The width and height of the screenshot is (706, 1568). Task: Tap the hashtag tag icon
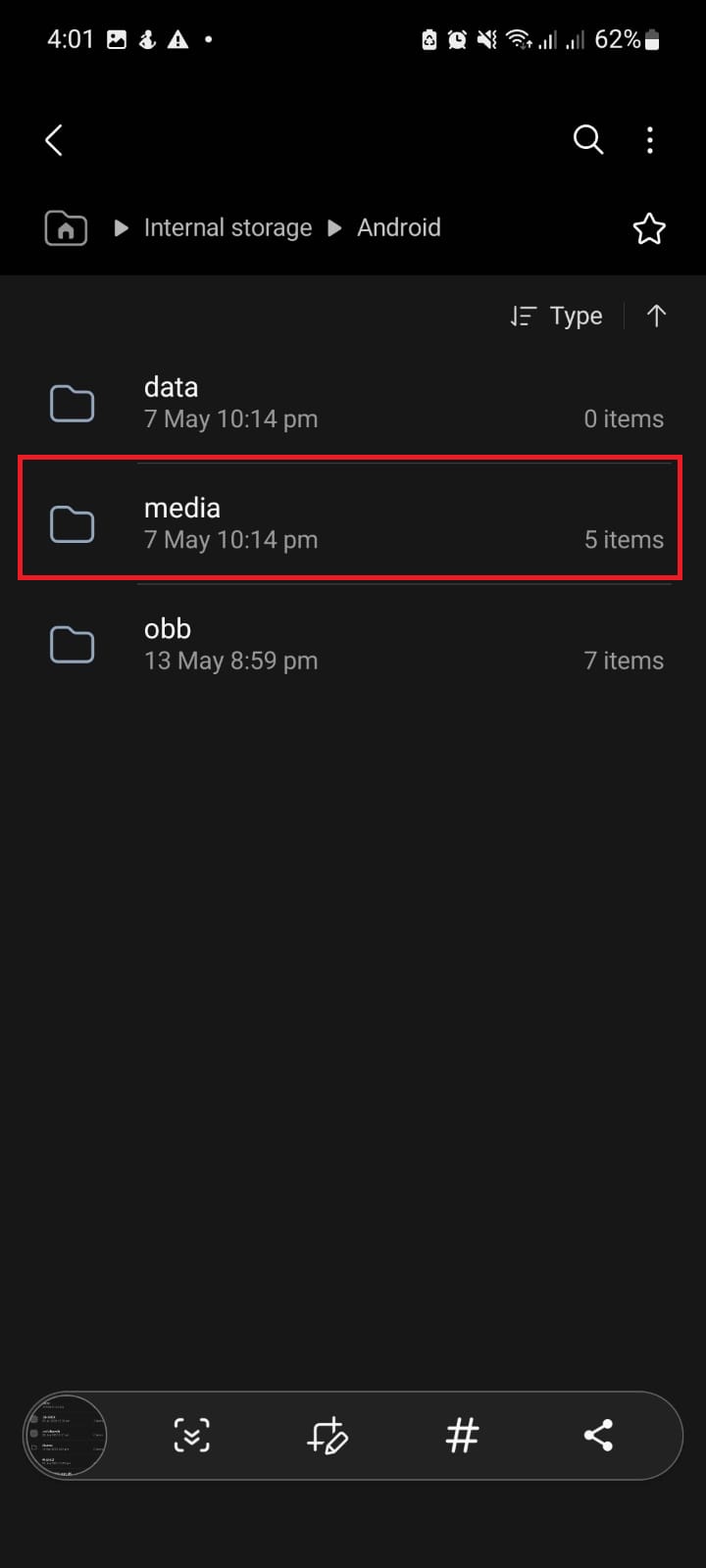pos(462,1436)
